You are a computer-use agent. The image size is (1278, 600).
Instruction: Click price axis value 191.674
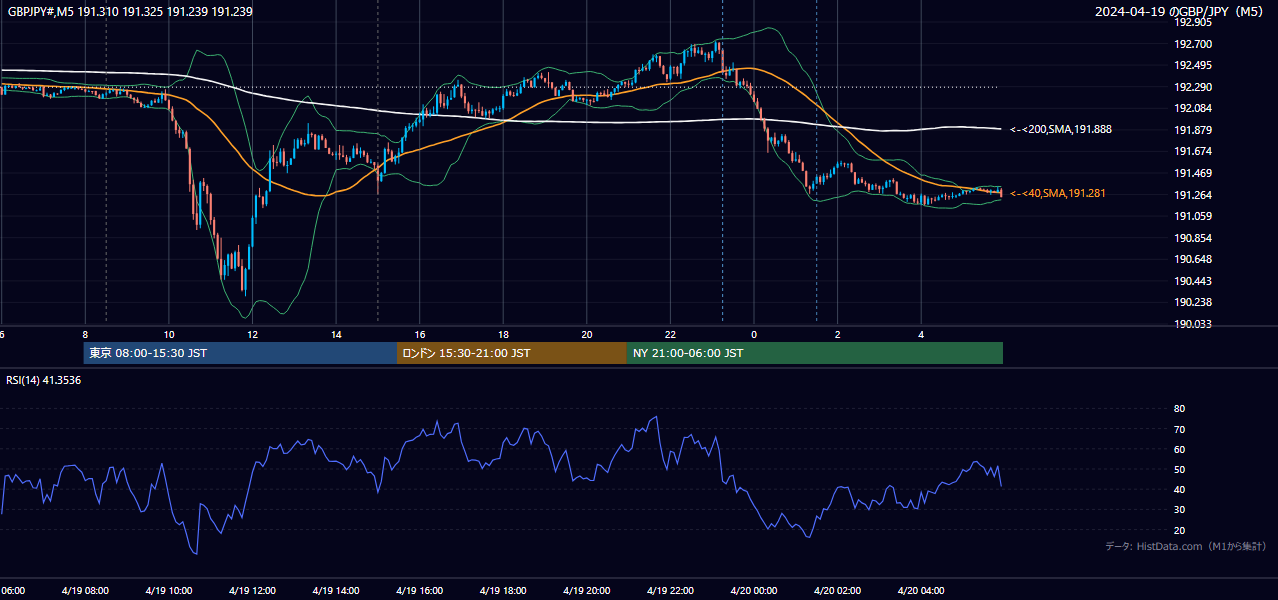coord(1193,151)
